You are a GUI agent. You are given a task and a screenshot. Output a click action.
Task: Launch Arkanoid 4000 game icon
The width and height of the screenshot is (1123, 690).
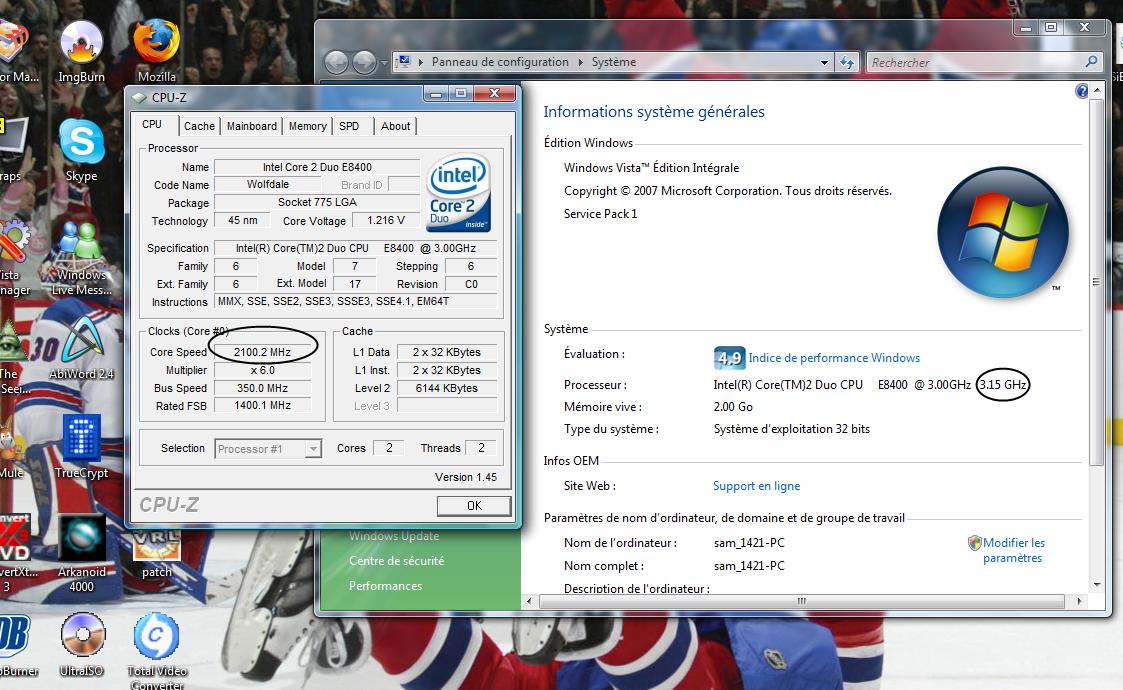pyautogui.click(x=81, y=541)
